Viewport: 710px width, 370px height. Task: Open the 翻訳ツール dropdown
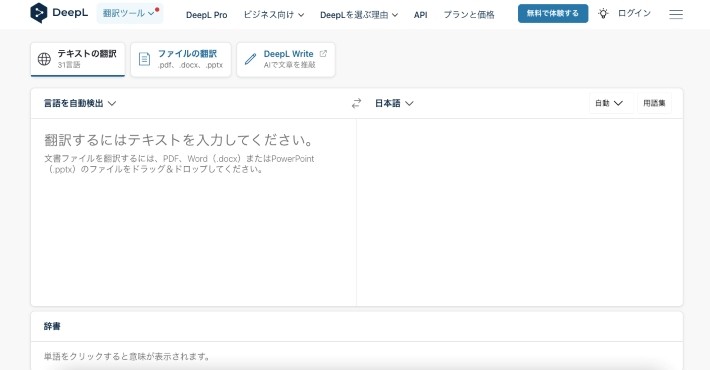(x=130, y=13)
